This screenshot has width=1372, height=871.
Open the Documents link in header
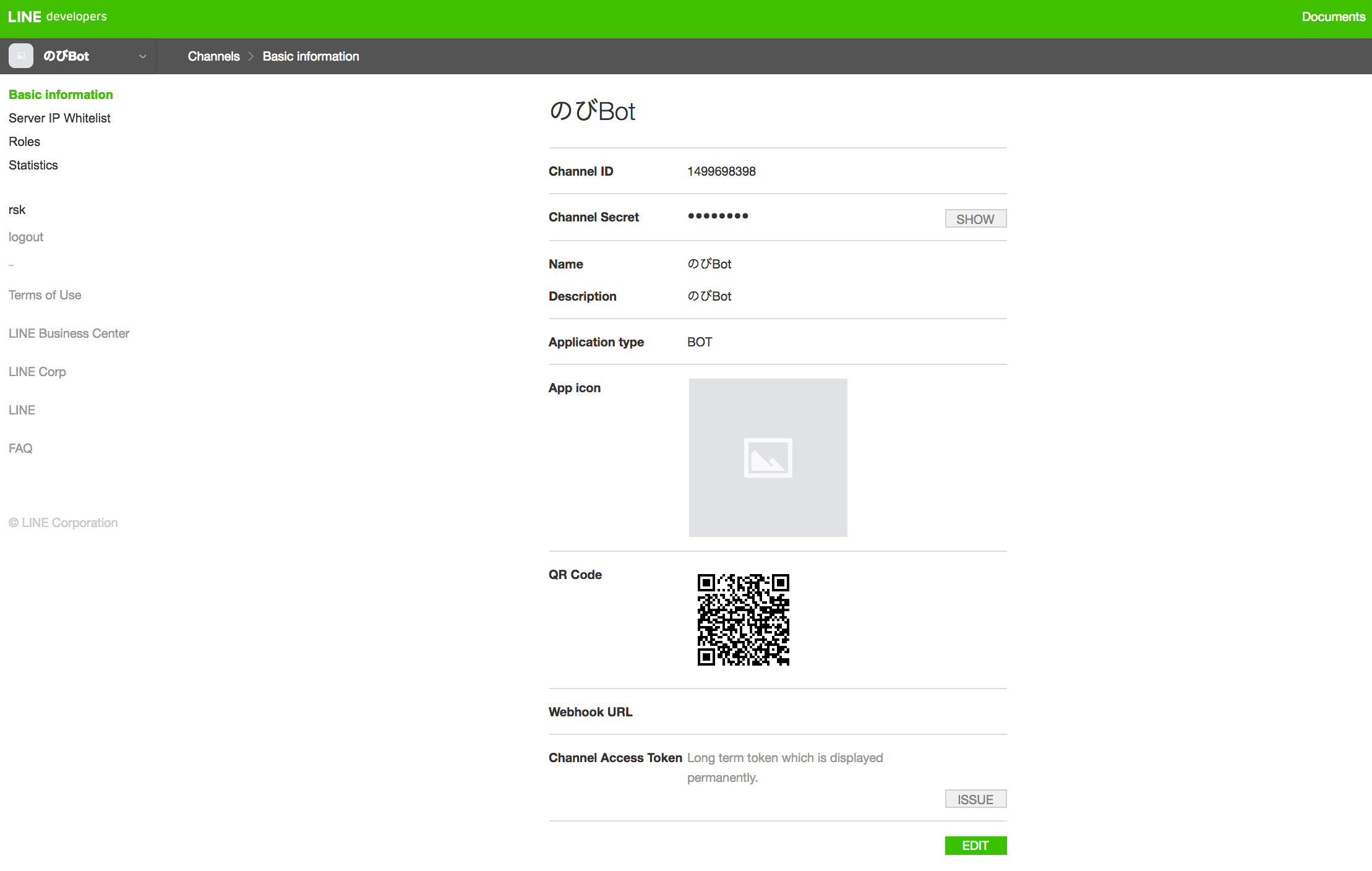(1333, 17)
